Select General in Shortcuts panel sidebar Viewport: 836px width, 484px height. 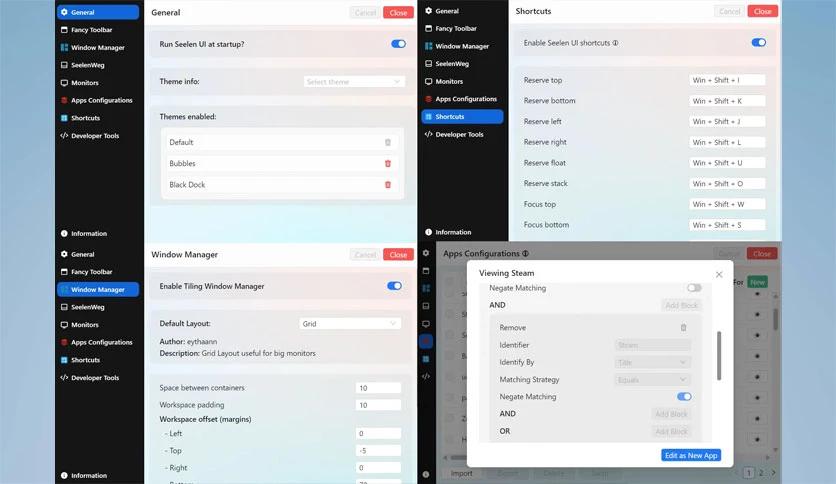point(462,11)
